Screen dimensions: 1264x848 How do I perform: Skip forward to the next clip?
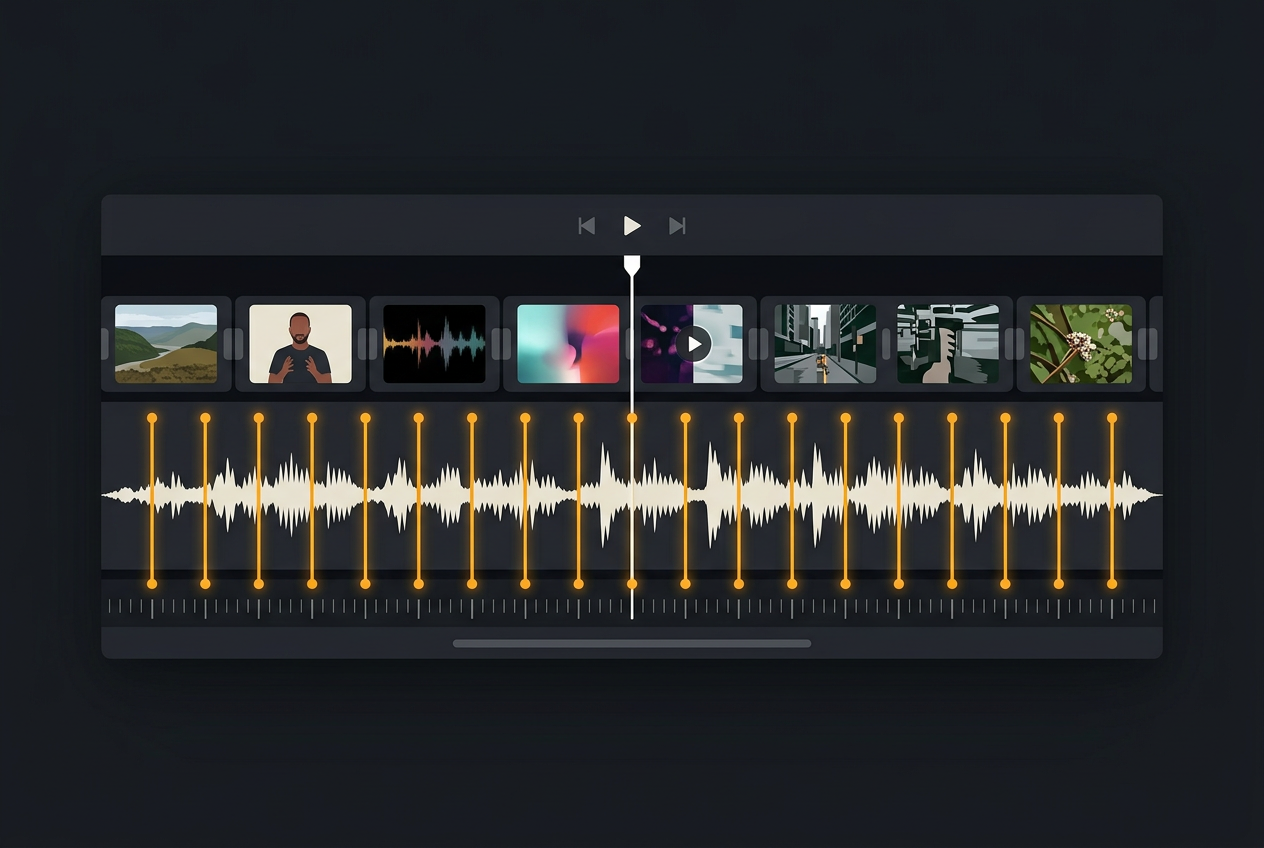click(677, 226)
